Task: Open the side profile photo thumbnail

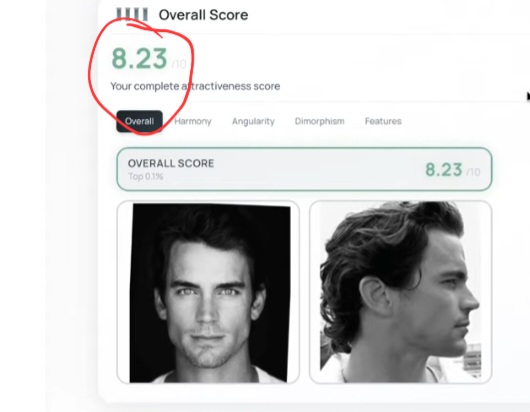Action: (x=400, y=292)
